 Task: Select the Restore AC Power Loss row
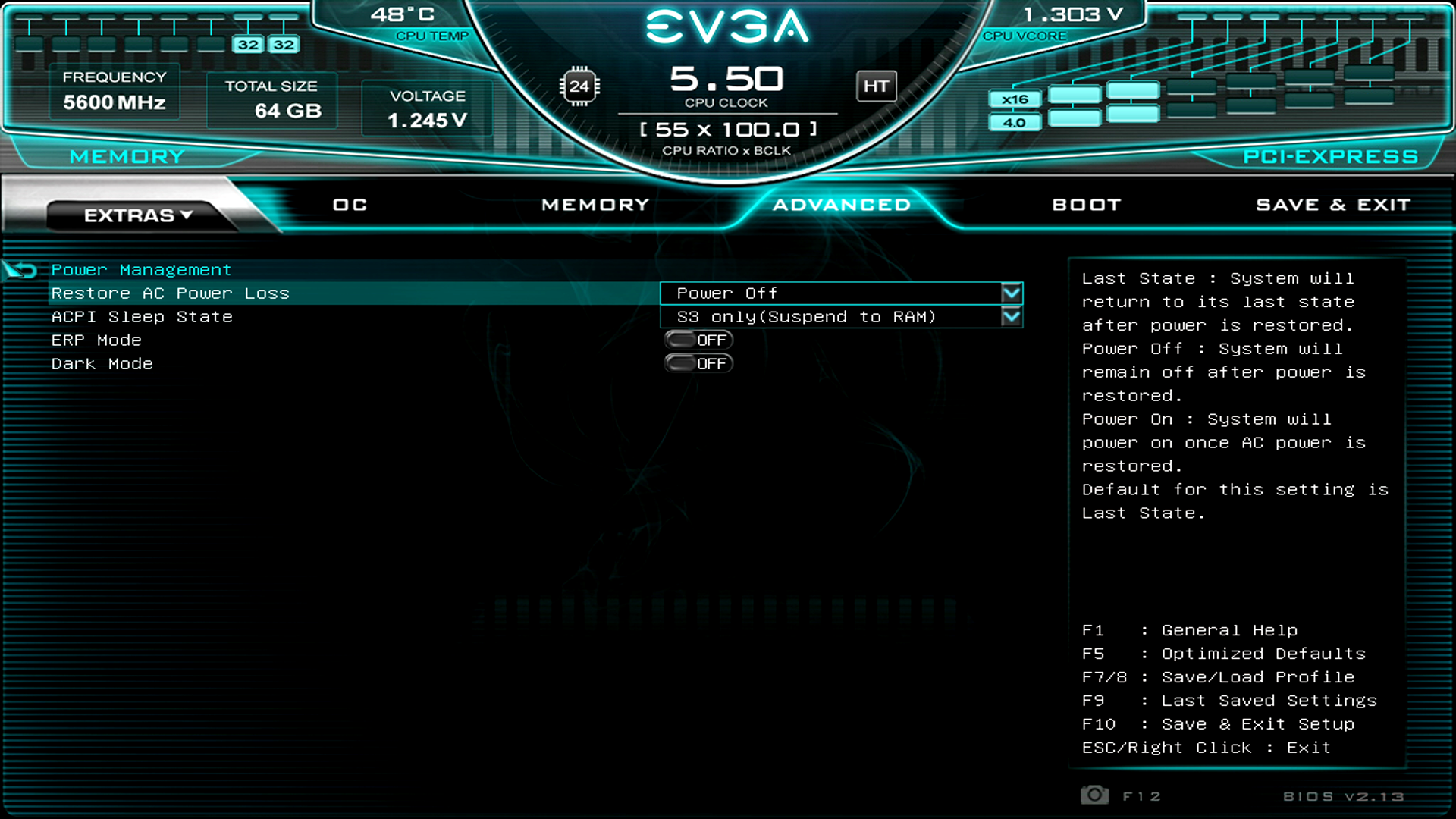click(x=170, y=293)
